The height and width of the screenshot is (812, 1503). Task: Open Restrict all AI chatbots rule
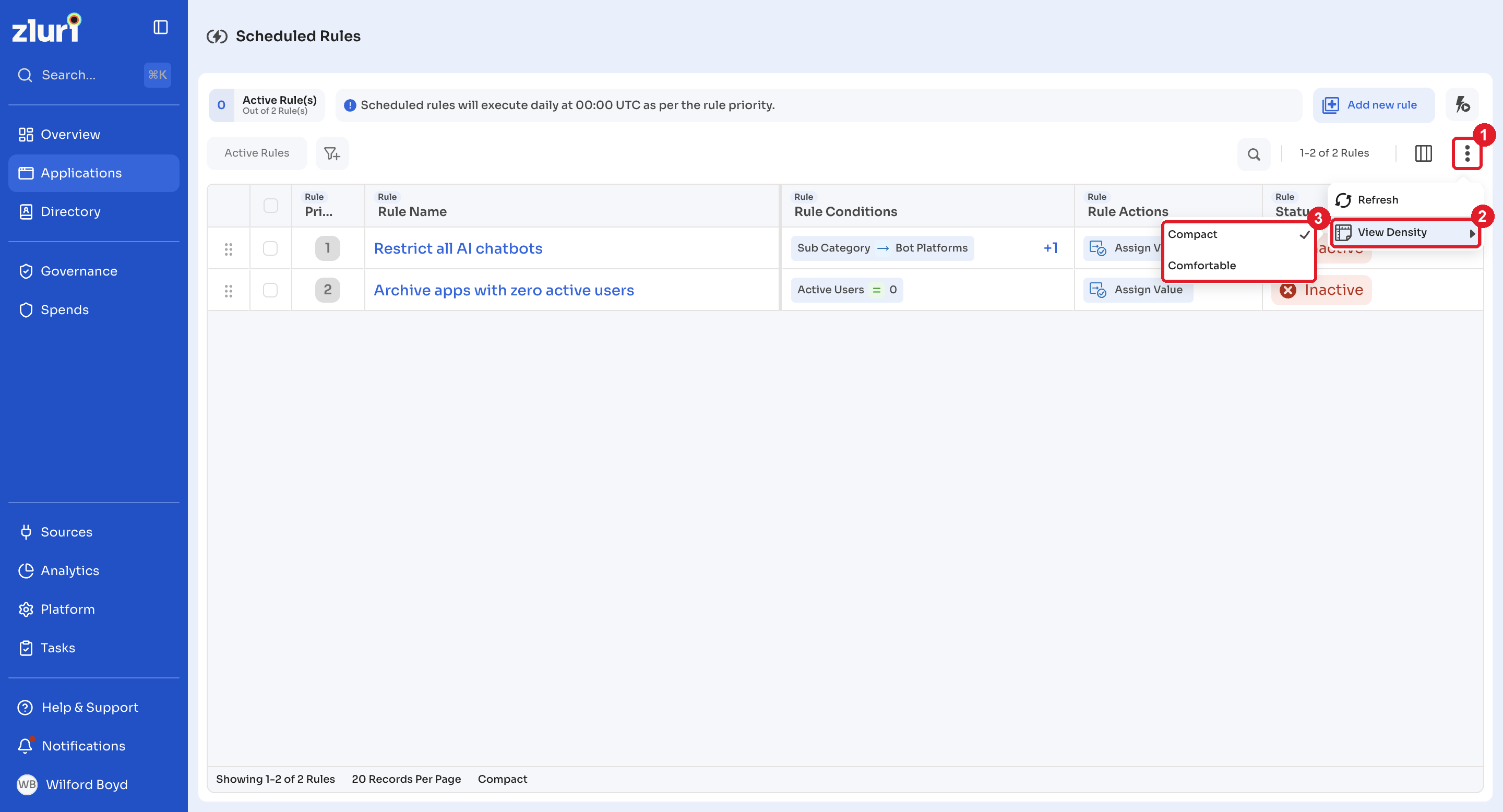tap(458, 248)
